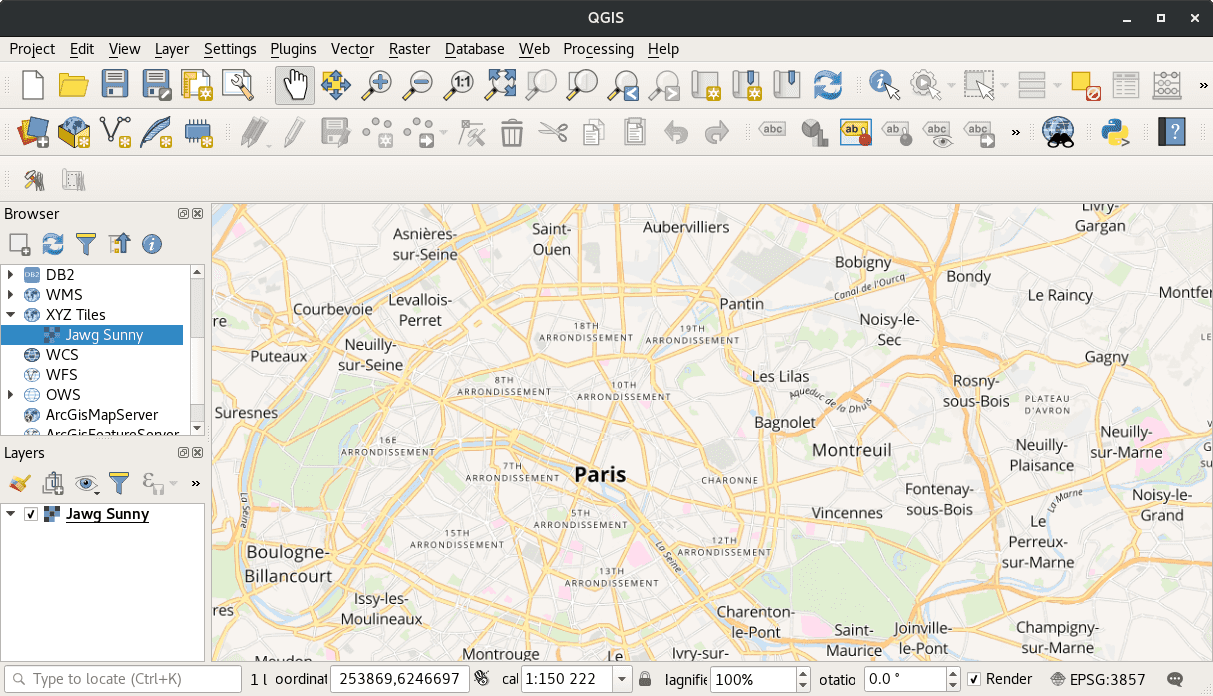Open the Processing menu
The height and width of the screenshot is (696, 1213).
(x=598, y=48)
